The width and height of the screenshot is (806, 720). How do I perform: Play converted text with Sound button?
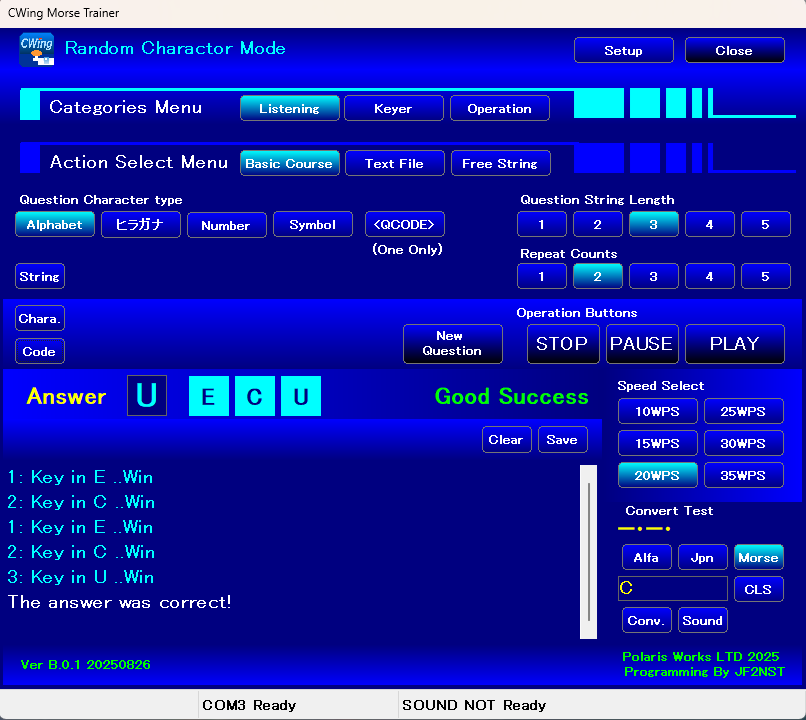(x=702, y=621)
